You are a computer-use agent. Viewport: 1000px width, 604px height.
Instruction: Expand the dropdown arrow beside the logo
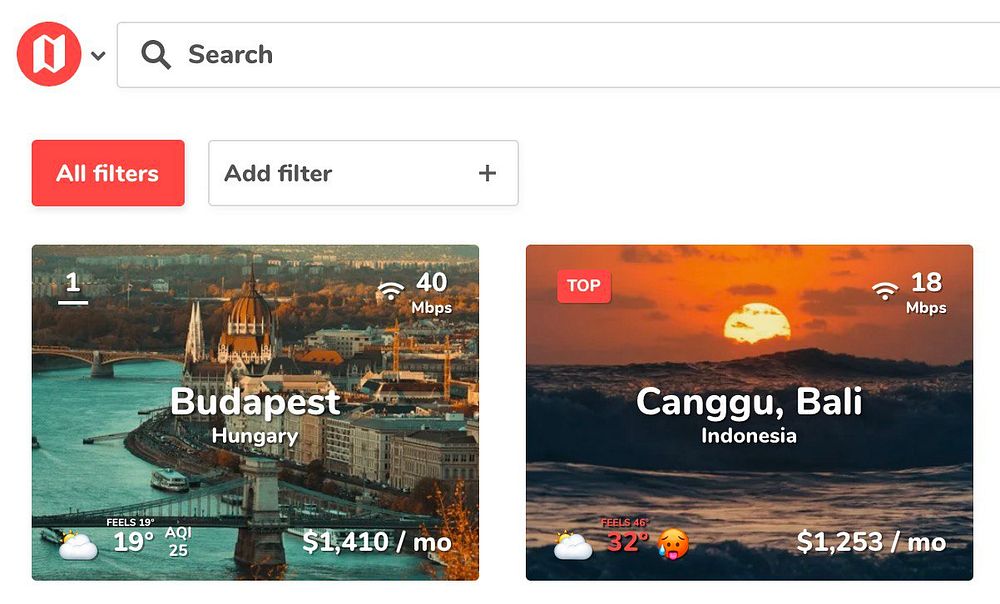98,56
